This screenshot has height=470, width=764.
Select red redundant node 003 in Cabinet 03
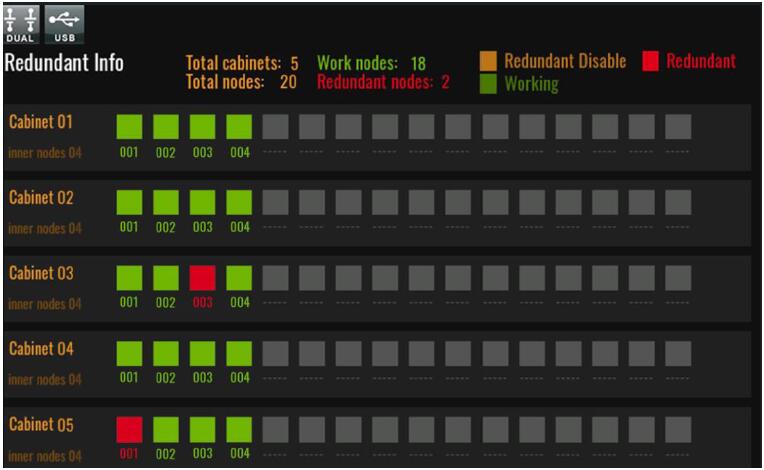pos(202,278)
